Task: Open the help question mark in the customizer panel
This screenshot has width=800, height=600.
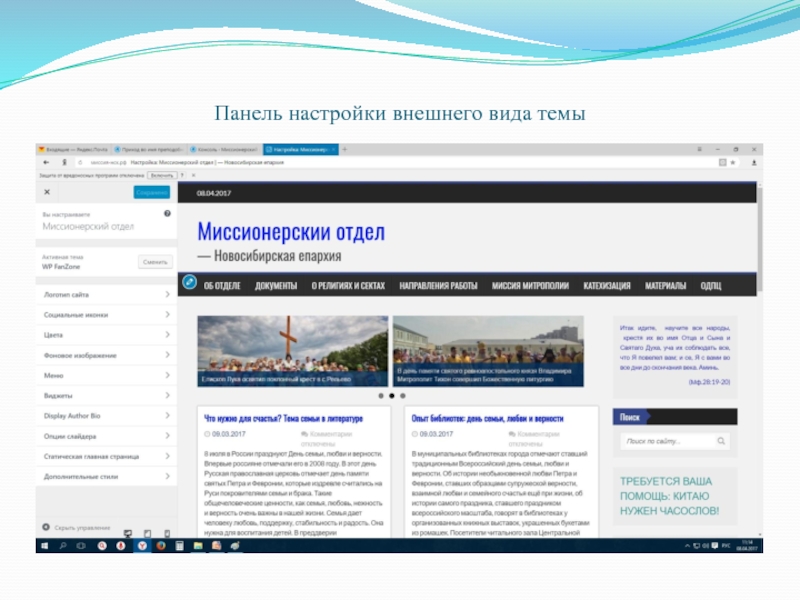Action: [167, 214]
